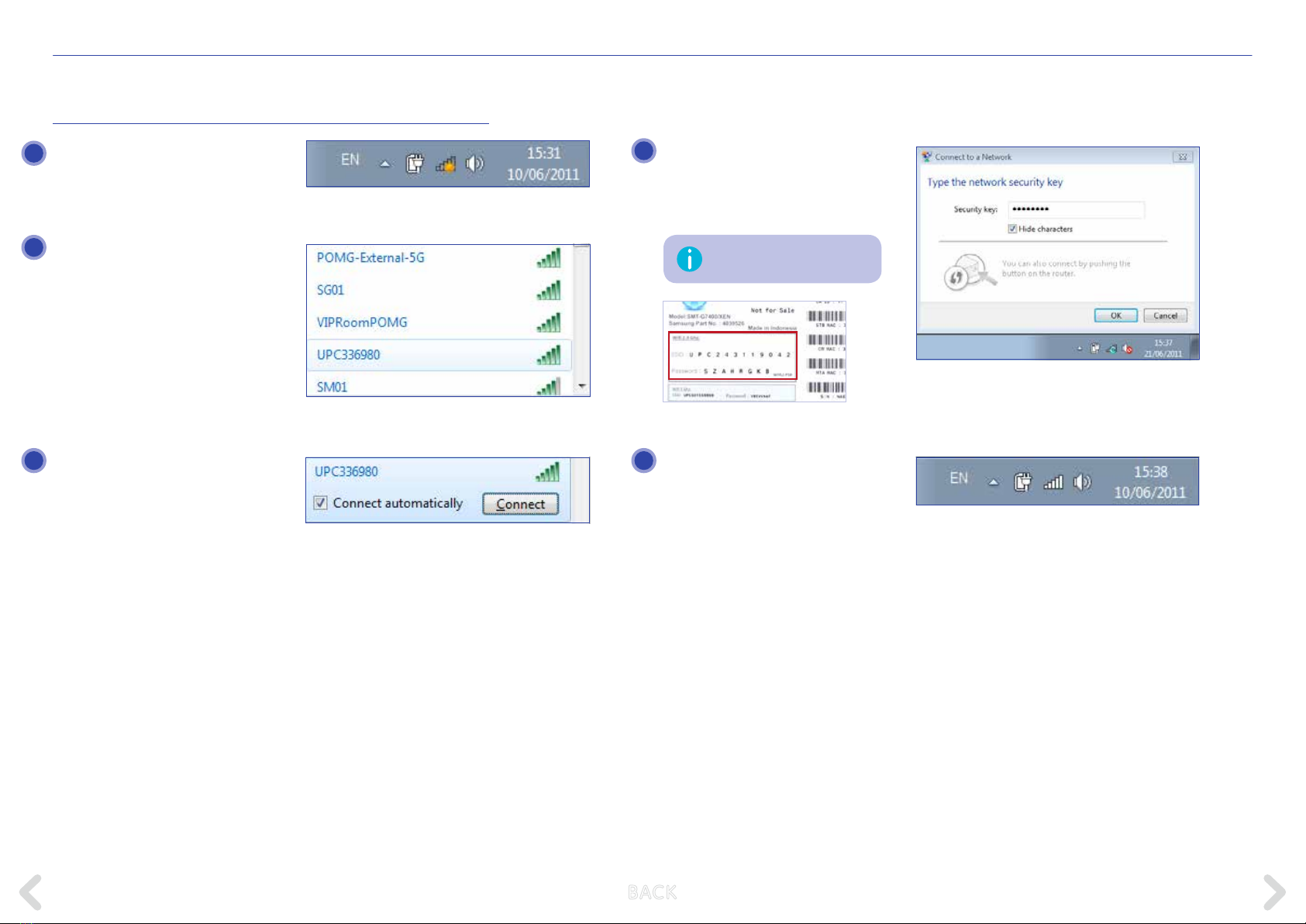Click signal bars above Connect button
The image size is (1306, 924).
(x=547, y=471)
